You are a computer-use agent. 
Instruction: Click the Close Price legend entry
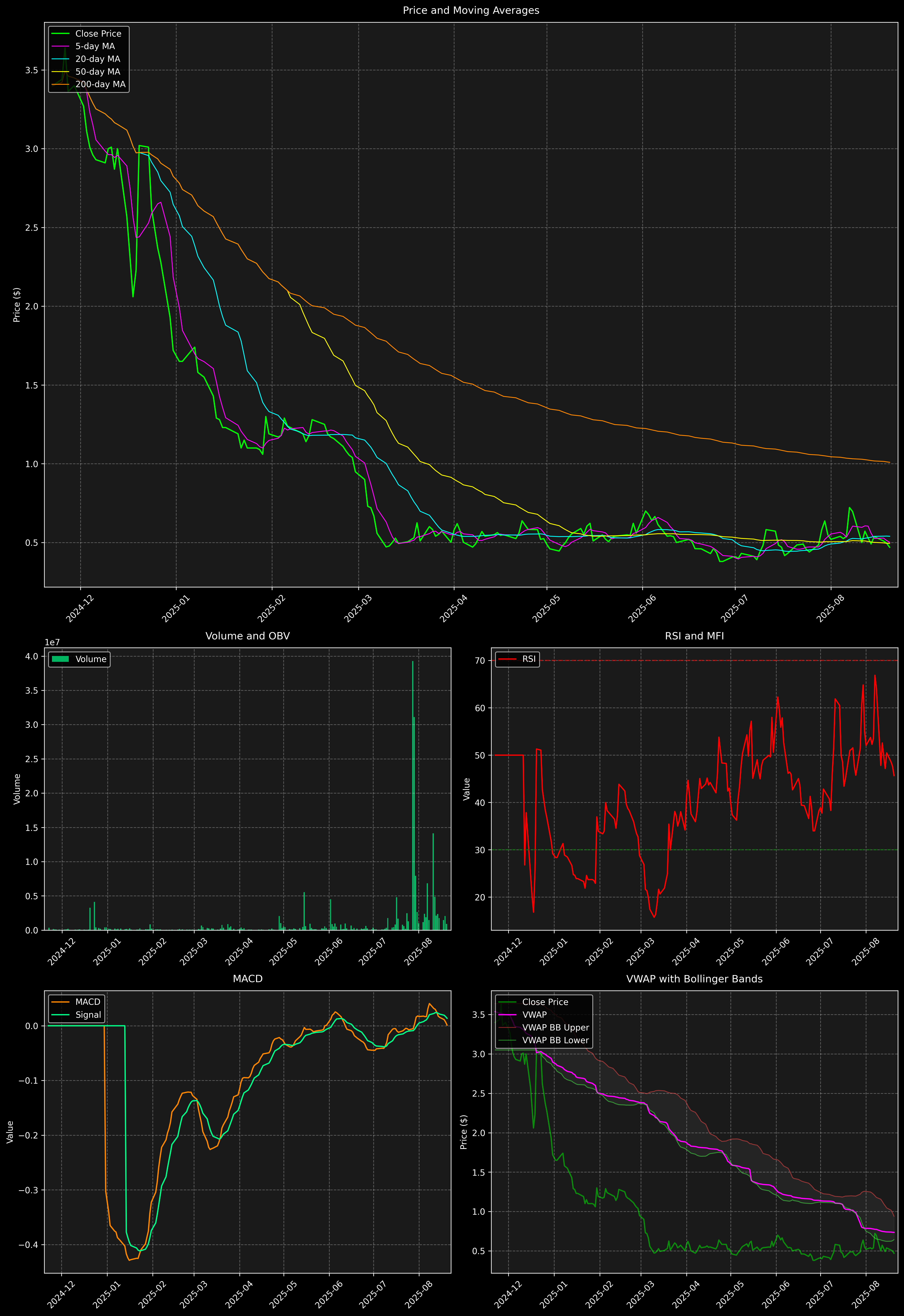tap(98, 33)
